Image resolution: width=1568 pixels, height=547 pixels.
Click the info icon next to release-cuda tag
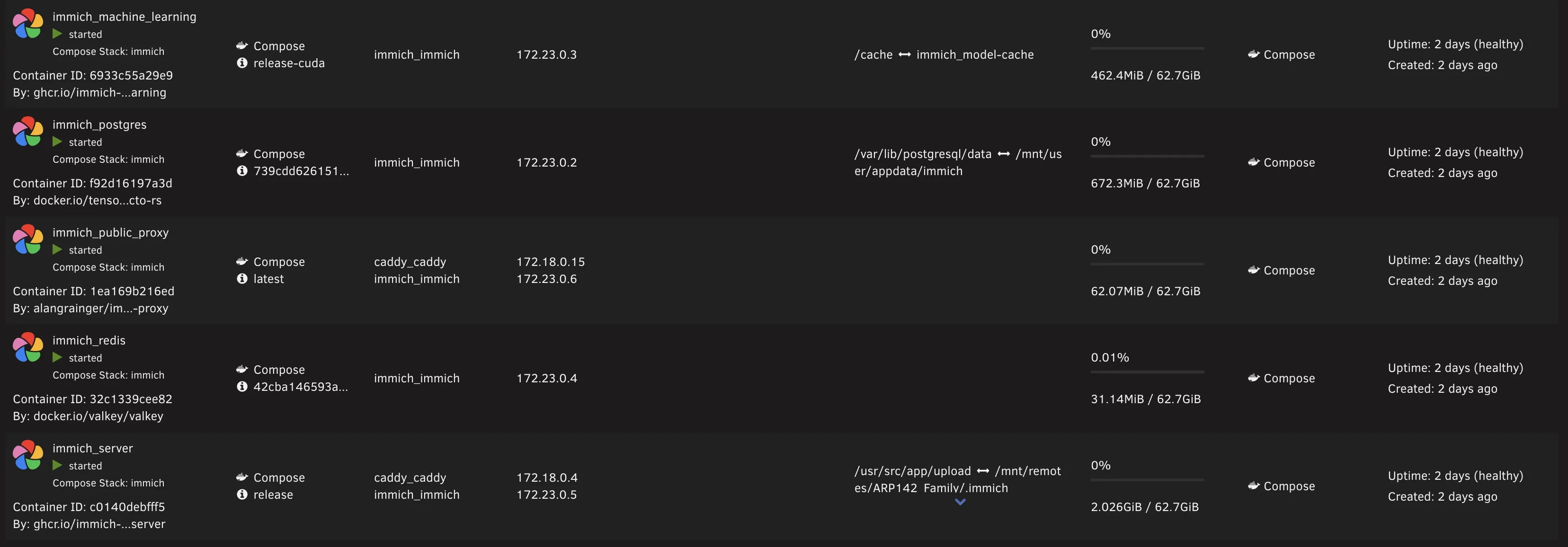[x=242, y=62]
